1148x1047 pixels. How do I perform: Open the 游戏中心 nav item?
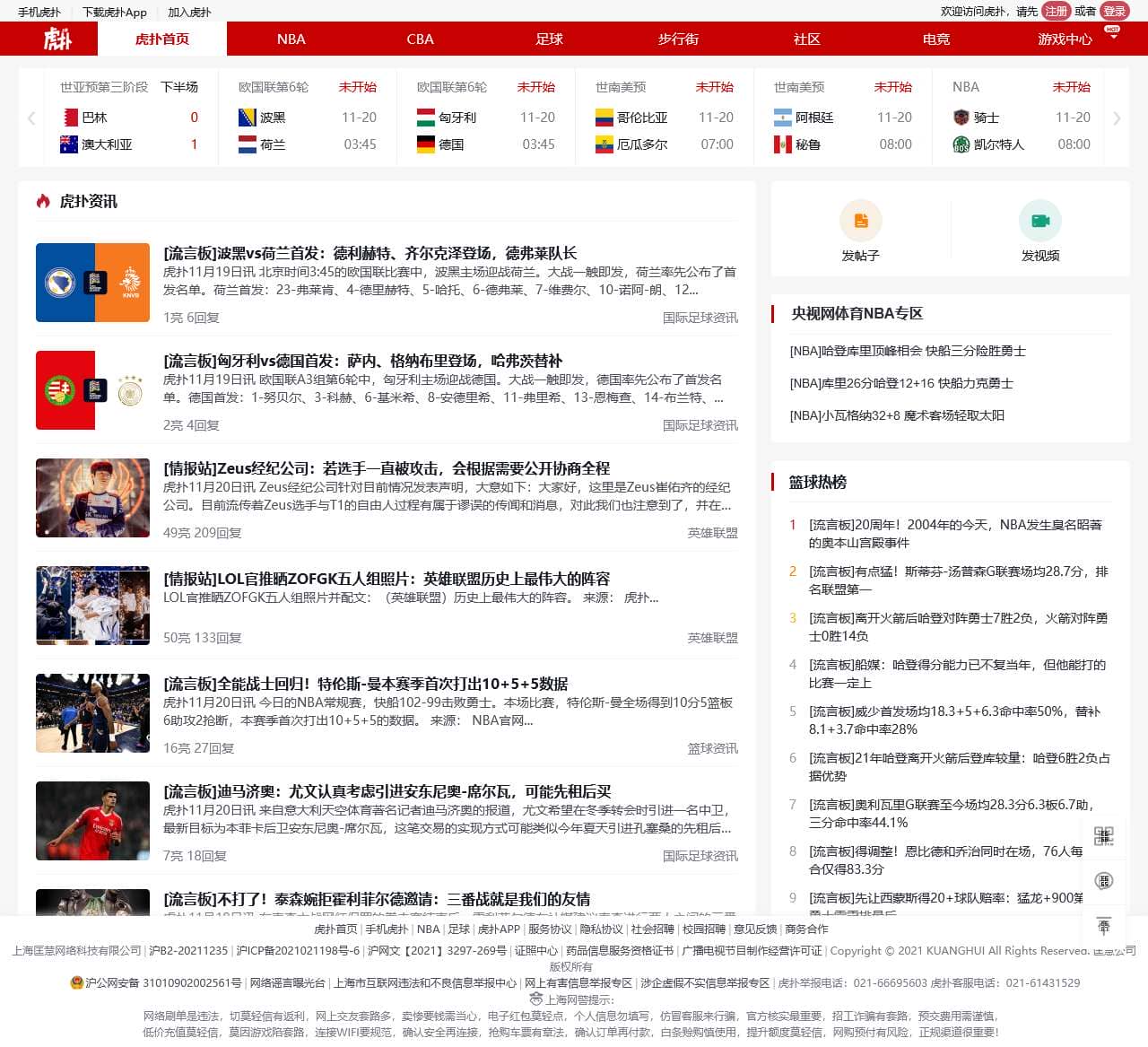[x=1065, y=39]
